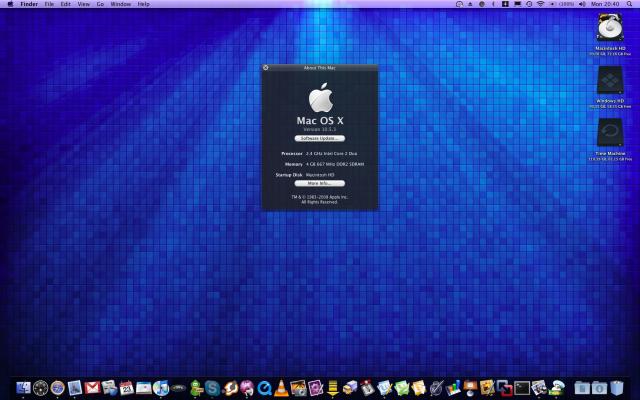Click the eject menu bar icon
Viewport: 640px width, 400px height.
[470, 4]
